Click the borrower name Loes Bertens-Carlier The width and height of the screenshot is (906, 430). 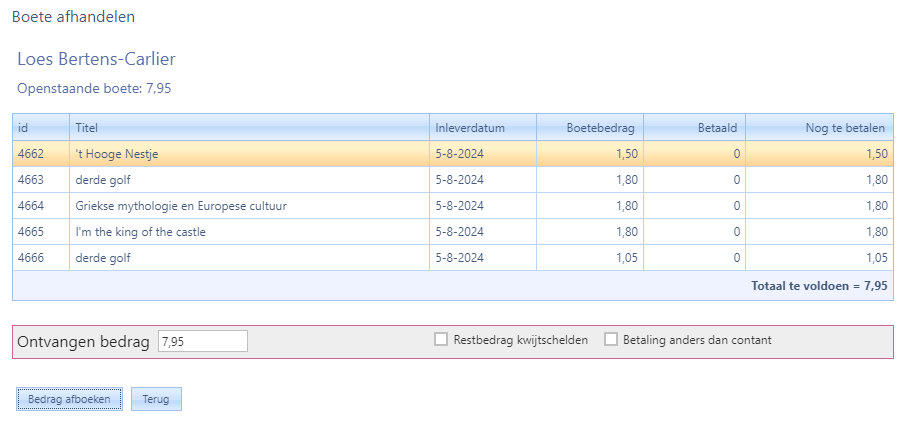tap(96, 59)
